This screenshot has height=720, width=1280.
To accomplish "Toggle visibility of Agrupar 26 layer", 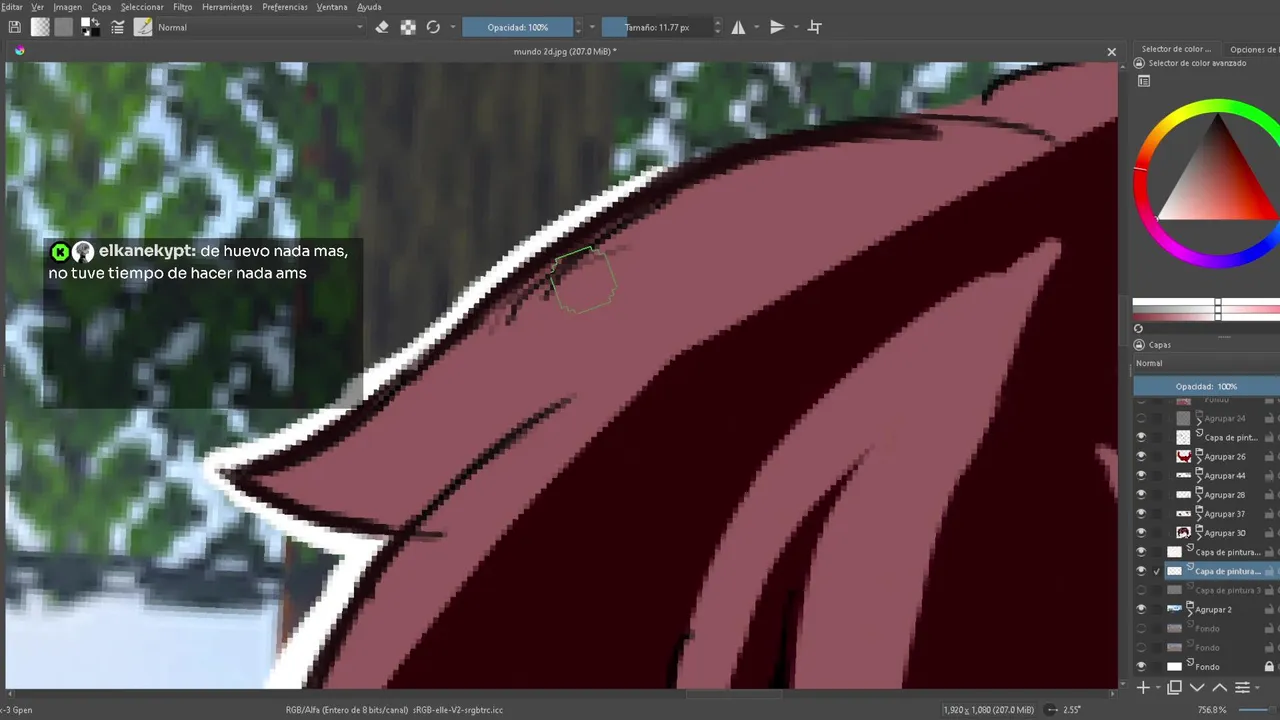I will point(1141,456).
